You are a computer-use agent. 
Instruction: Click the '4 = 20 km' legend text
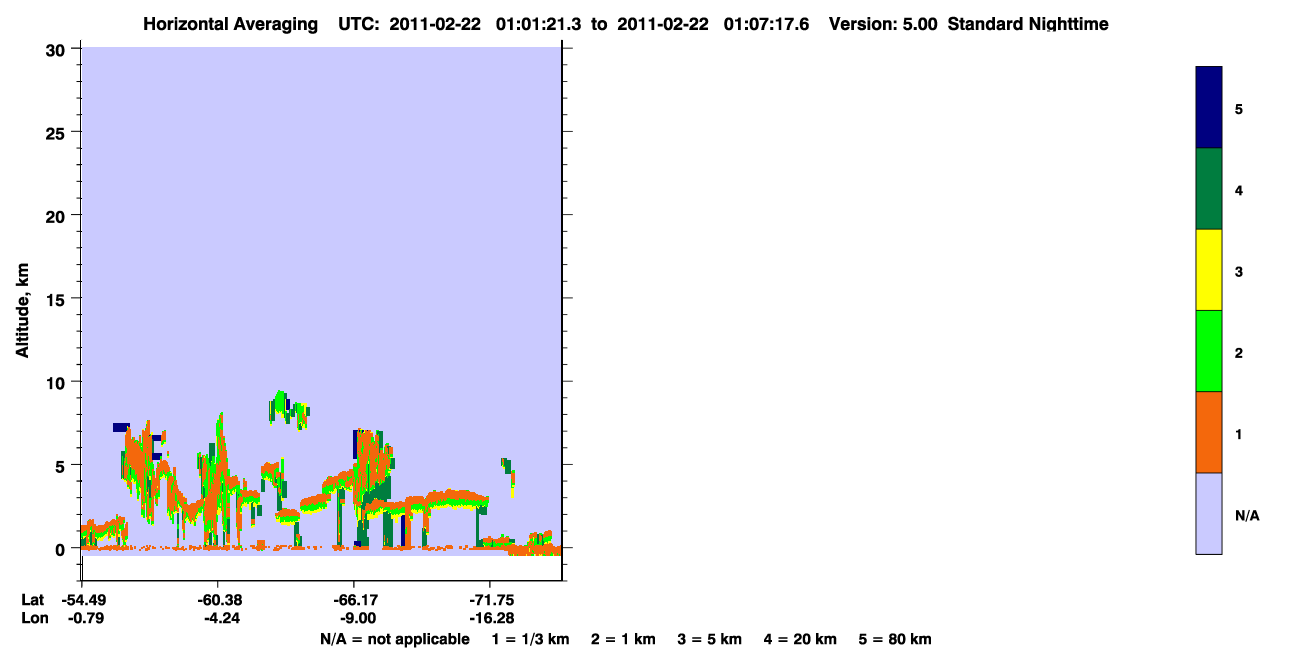[800, 639]
